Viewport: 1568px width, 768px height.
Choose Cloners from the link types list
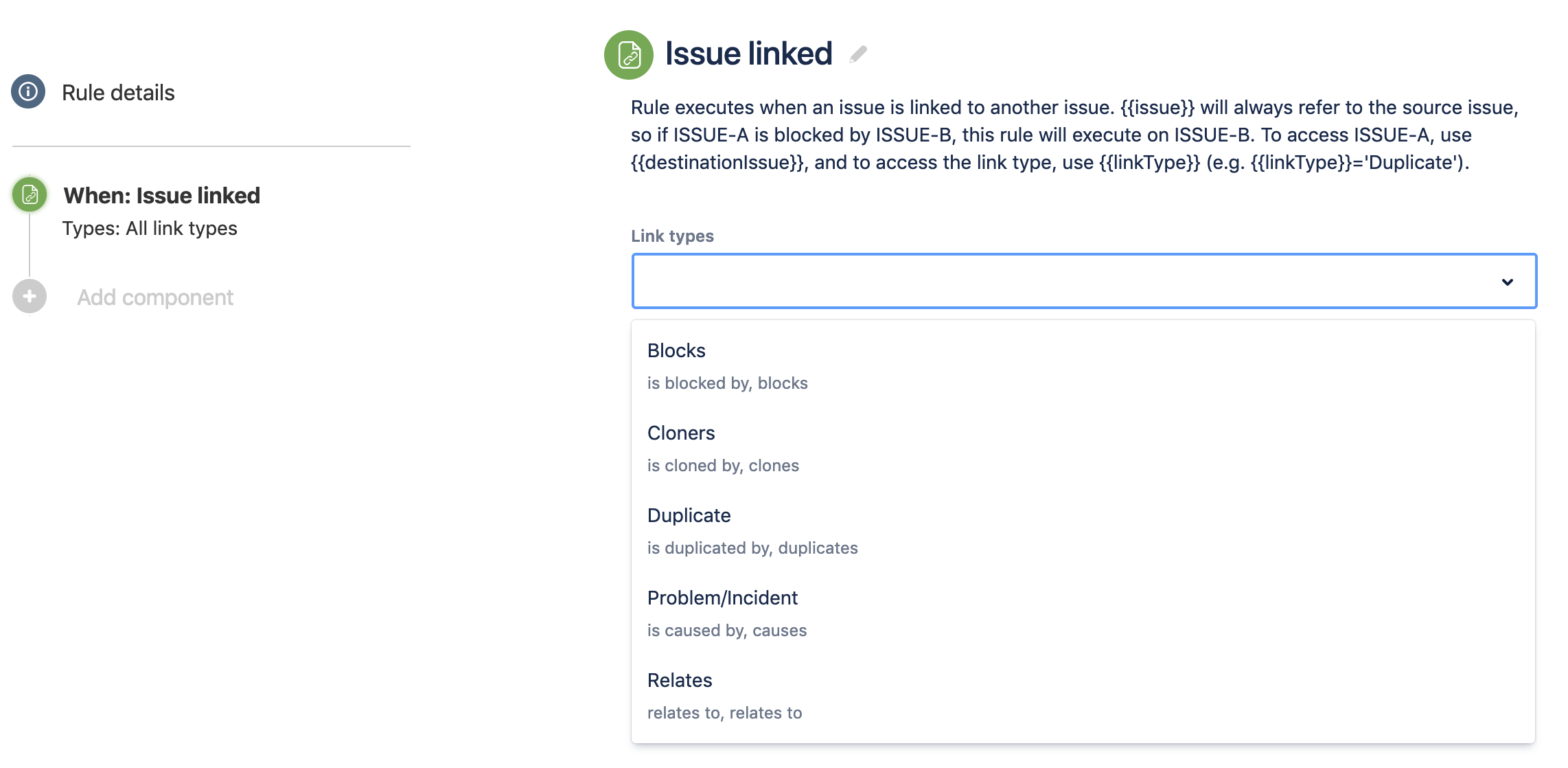point(681,433)
